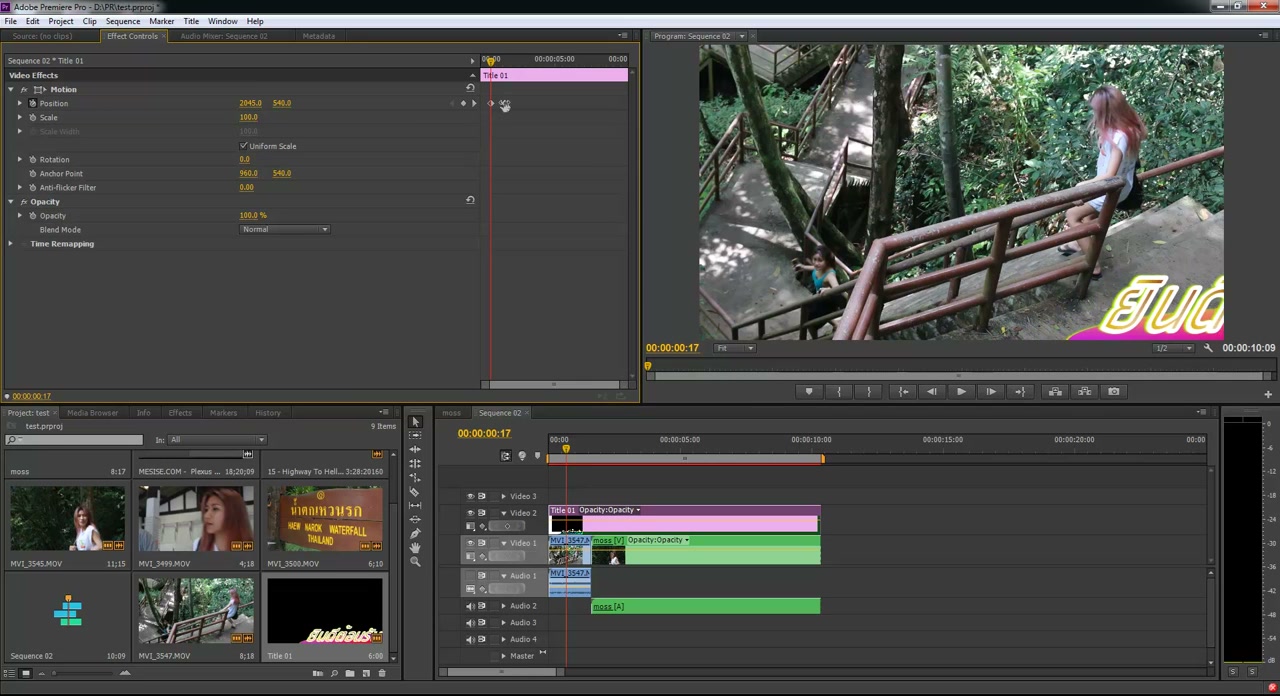Click the Position X value 2045.0
This screenshot has height=696, width=1280.
[x=250, y=104]
